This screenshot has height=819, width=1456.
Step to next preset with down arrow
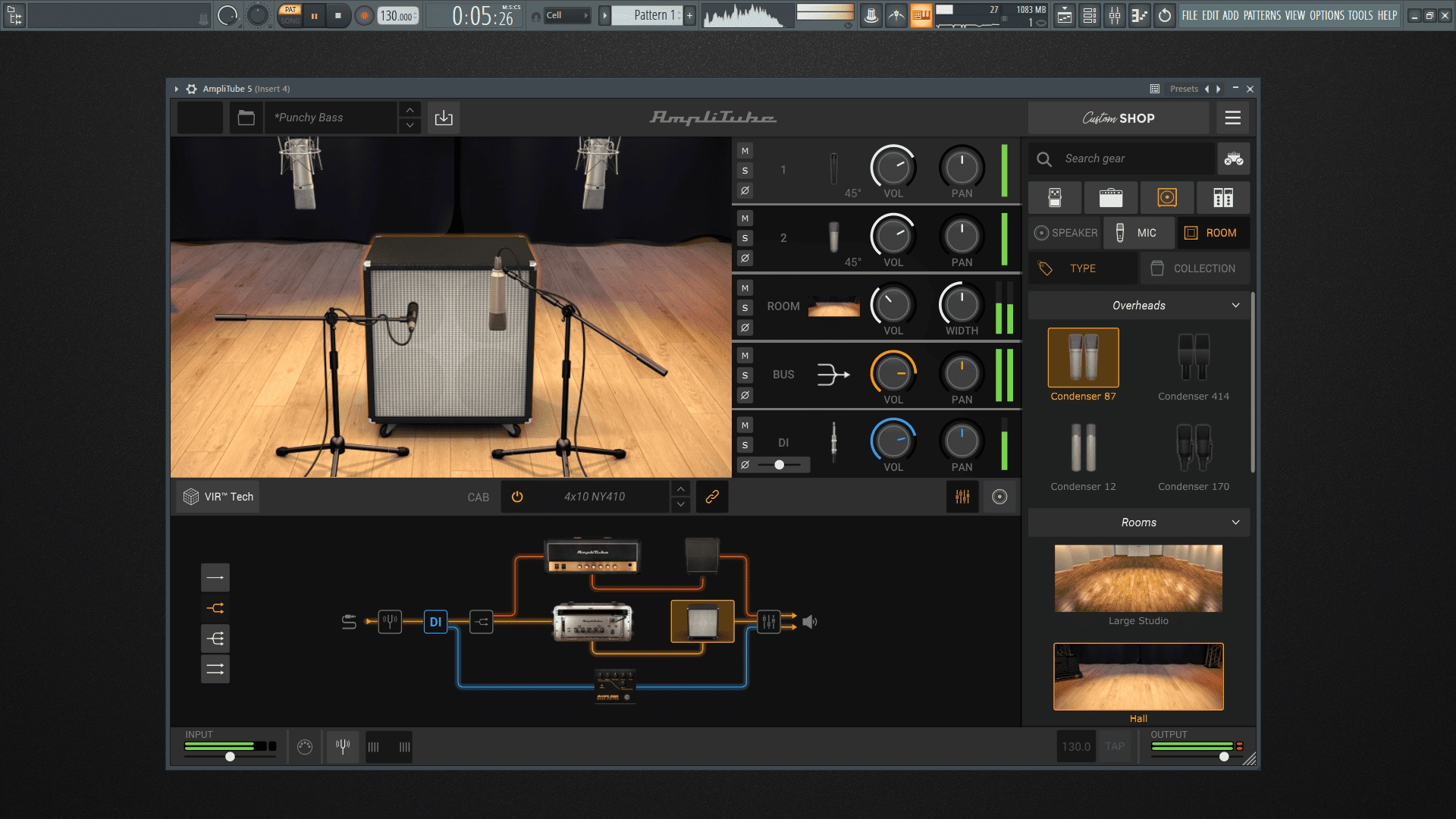tap(409, 125)
